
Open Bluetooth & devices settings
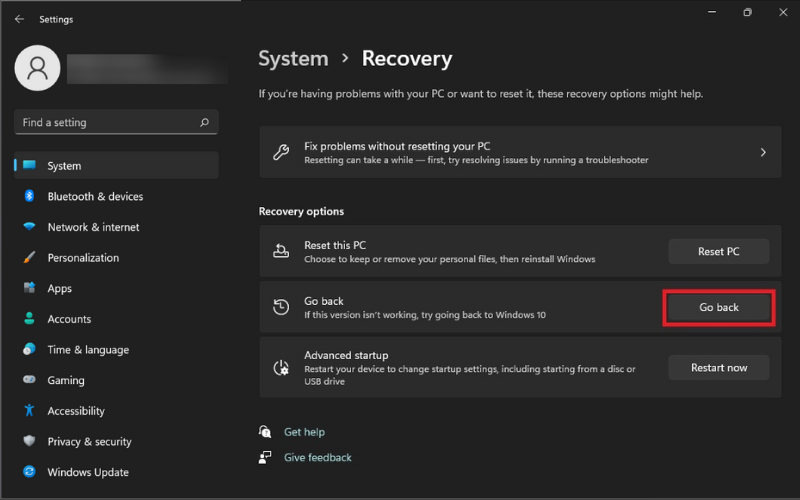[x=116, y=196]
